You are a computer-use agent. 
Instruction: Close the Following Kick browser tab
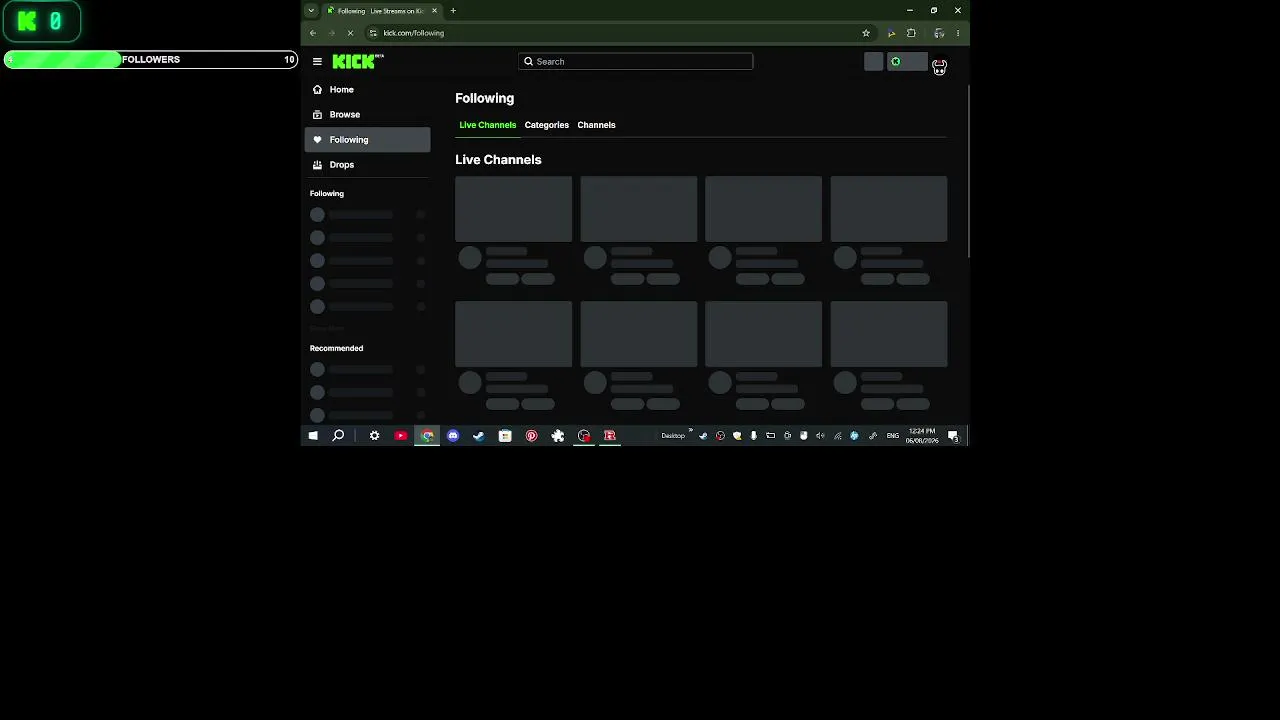click(x=434, y=11)
